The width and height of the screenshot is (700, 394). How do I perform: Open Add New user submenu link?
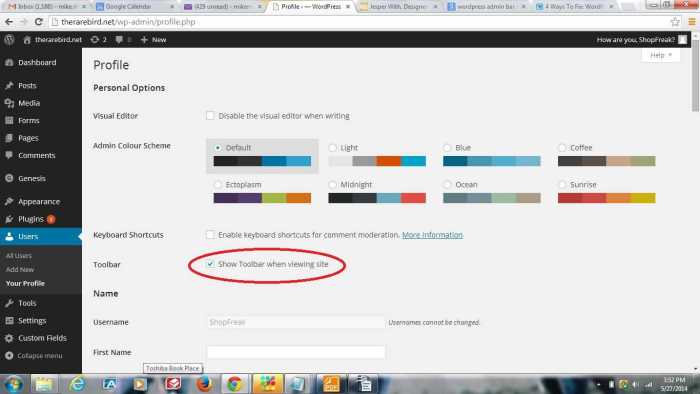[20, 270]
